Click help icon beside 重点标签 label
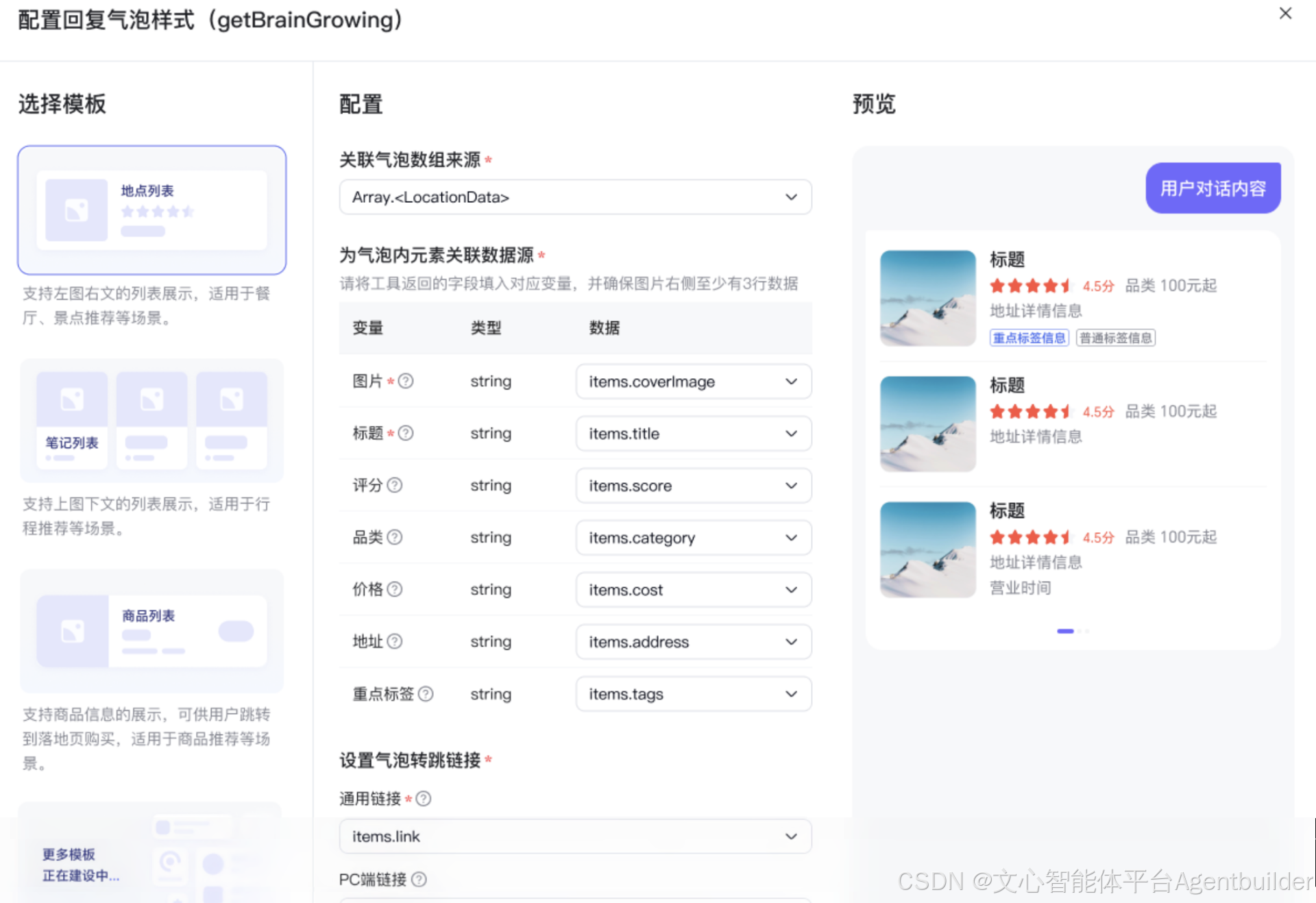The height and width of the screenshot is (903, 1316). pyautogui.click(x=426, y=694)
